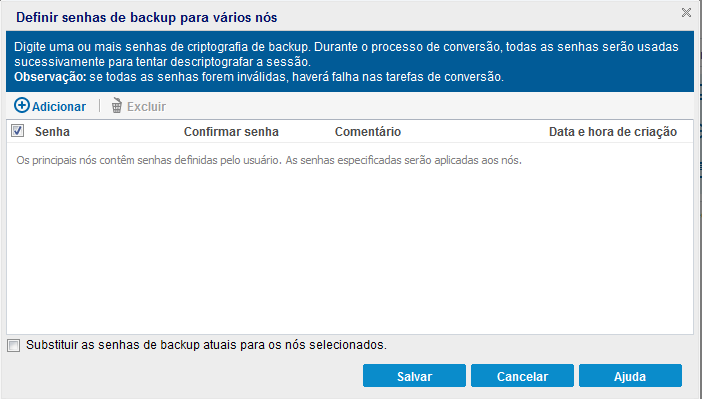Click the Substituir as senhas de backup label text
This screenshot has height=401, width=702.
(206, 345)
